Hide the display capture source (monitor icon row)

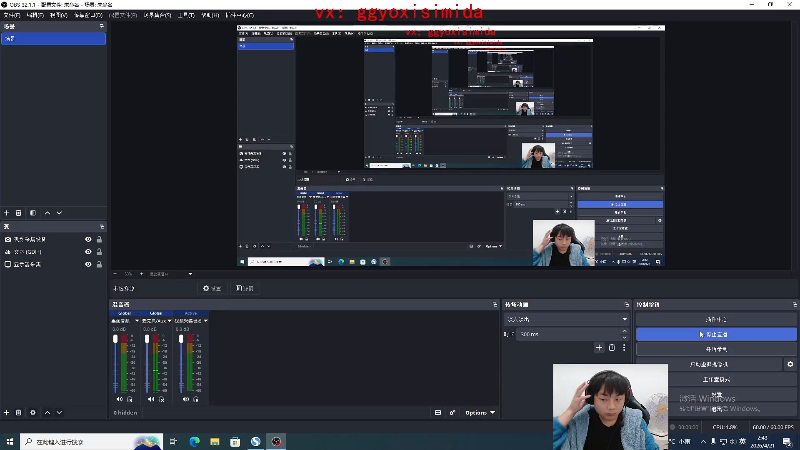(x=88, y=265)
